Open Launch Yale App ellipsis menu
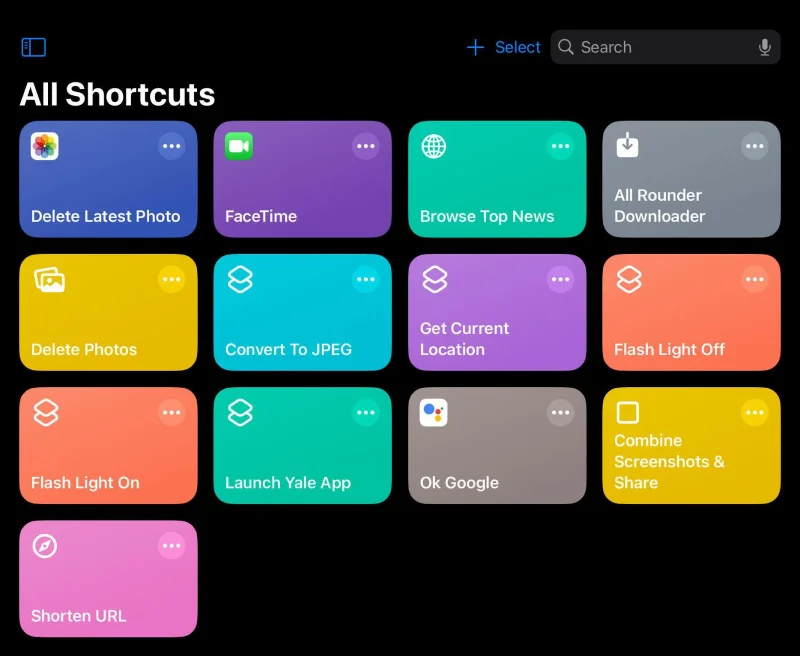Screen dimensions: 800x656 pyautogui.click(x=366, y=412)
